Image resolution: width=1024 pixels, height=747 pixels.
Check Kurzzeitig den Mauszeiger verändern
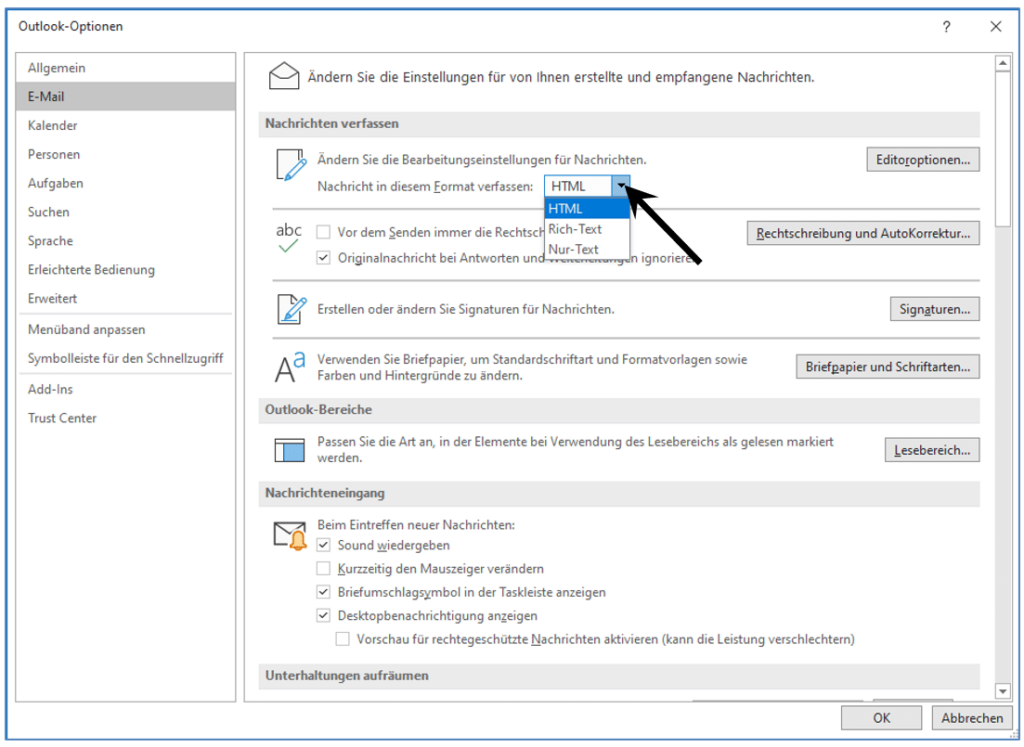[323, 568]
